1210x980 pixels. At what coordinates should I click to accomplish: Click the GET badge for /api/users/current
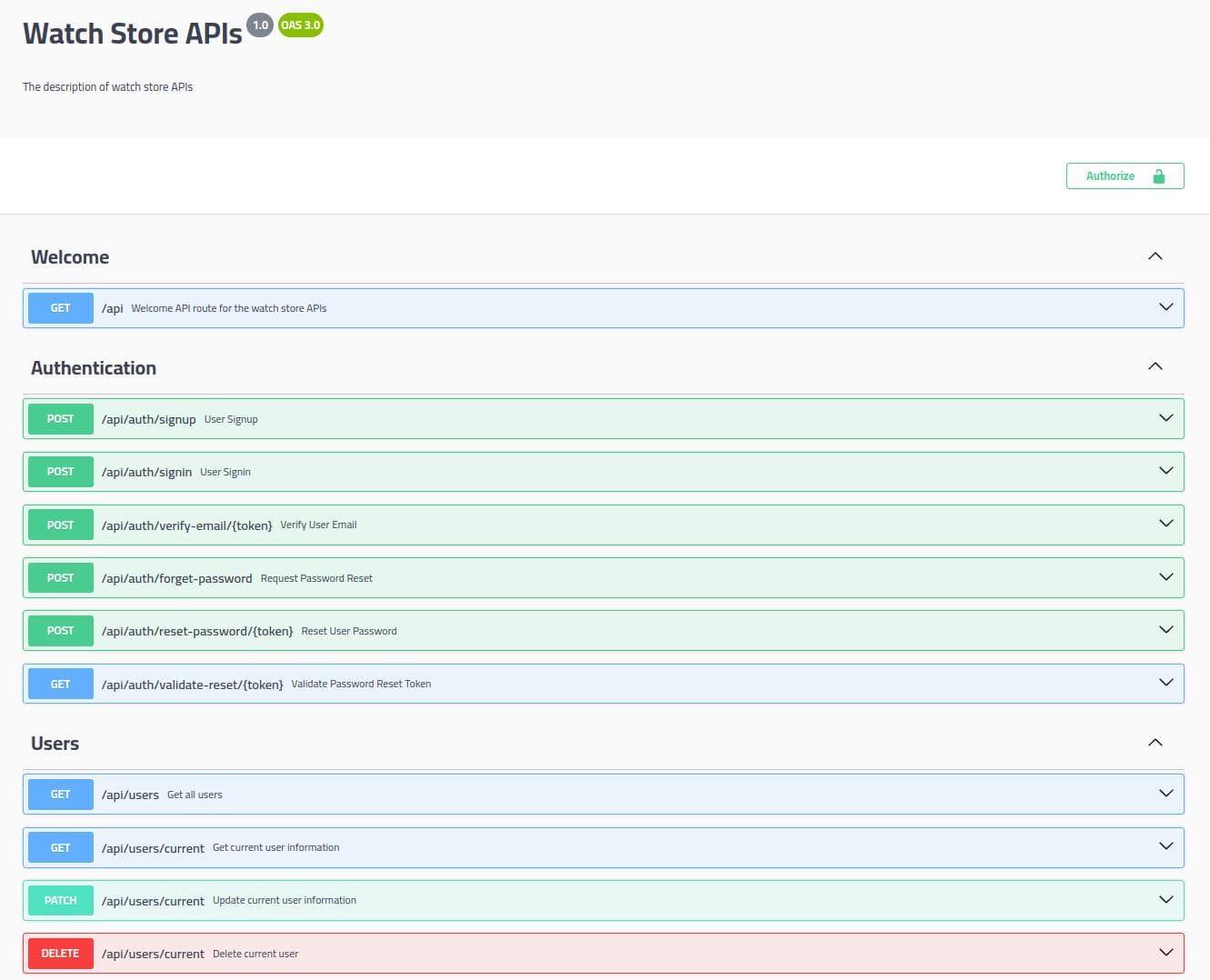pos(61,847)
